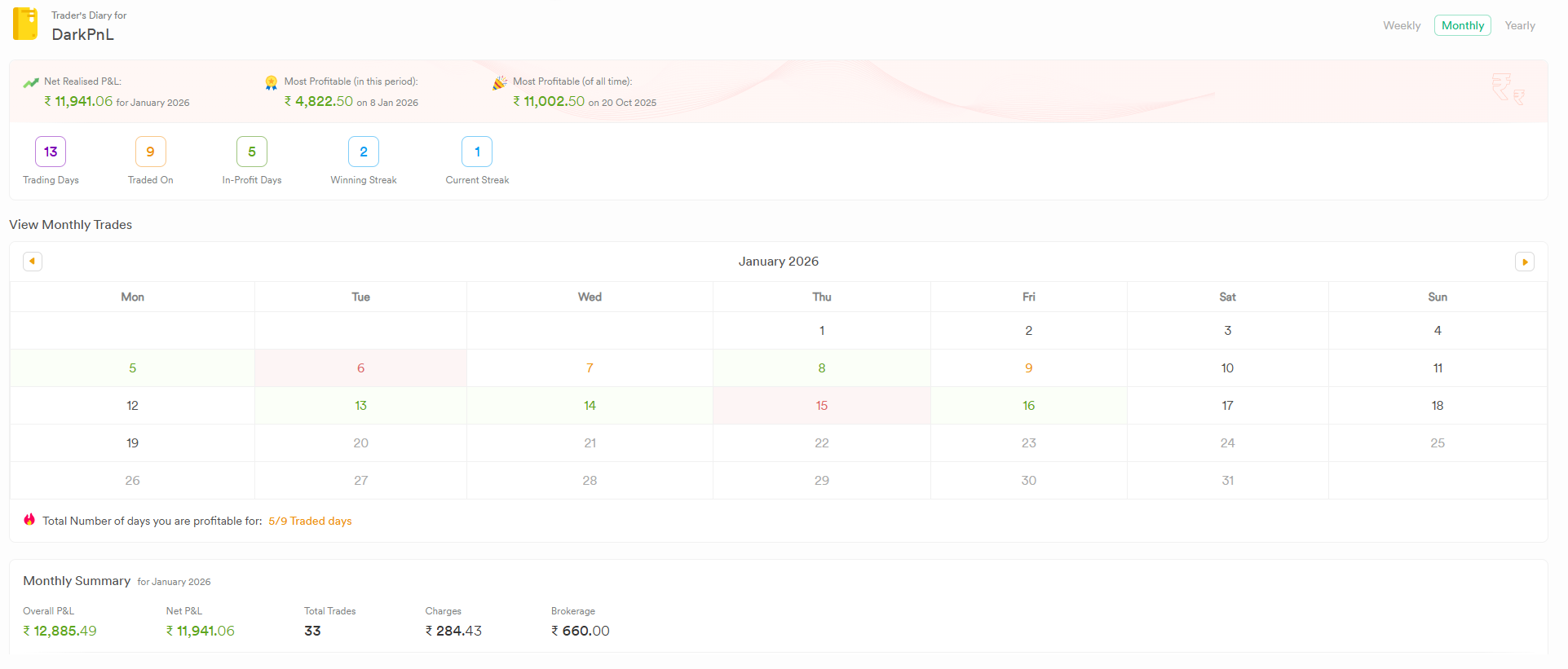Click the Trading Days badge showing 13
The height and width of the screenshot is (669, 1568).
[51, 152]
